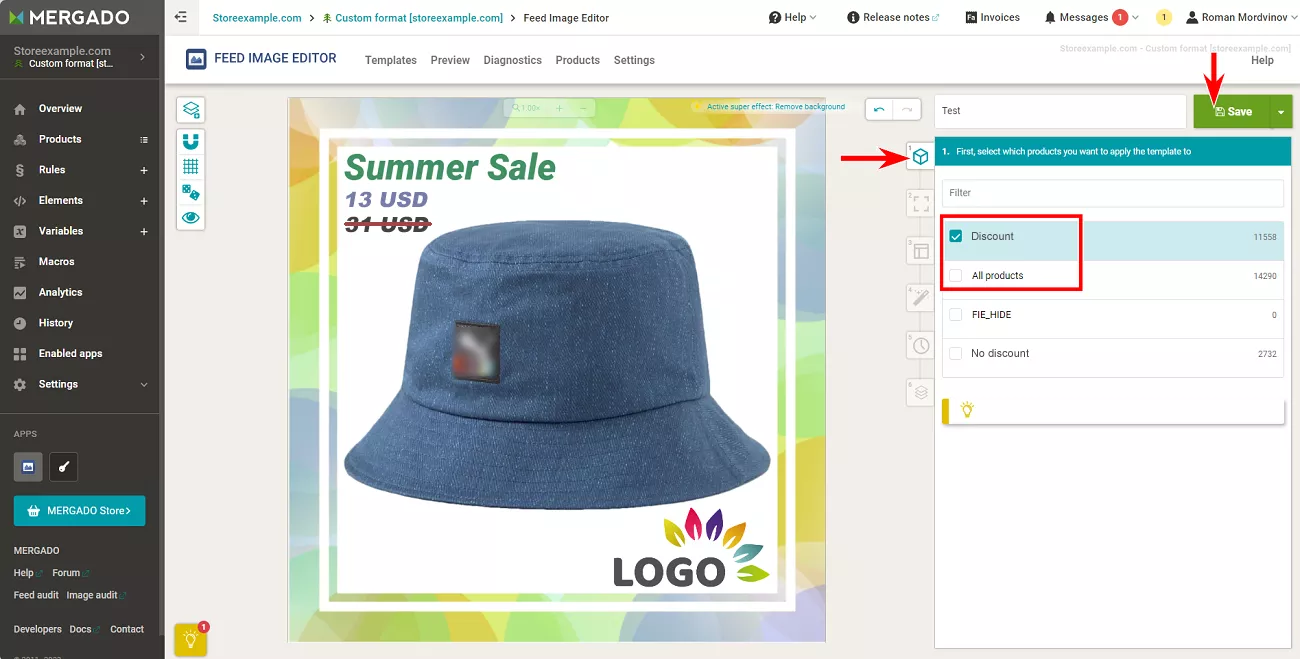Check the No discount checkbox
The width and height of the screenshot is (1300, 659).
[x=956, y=353]
